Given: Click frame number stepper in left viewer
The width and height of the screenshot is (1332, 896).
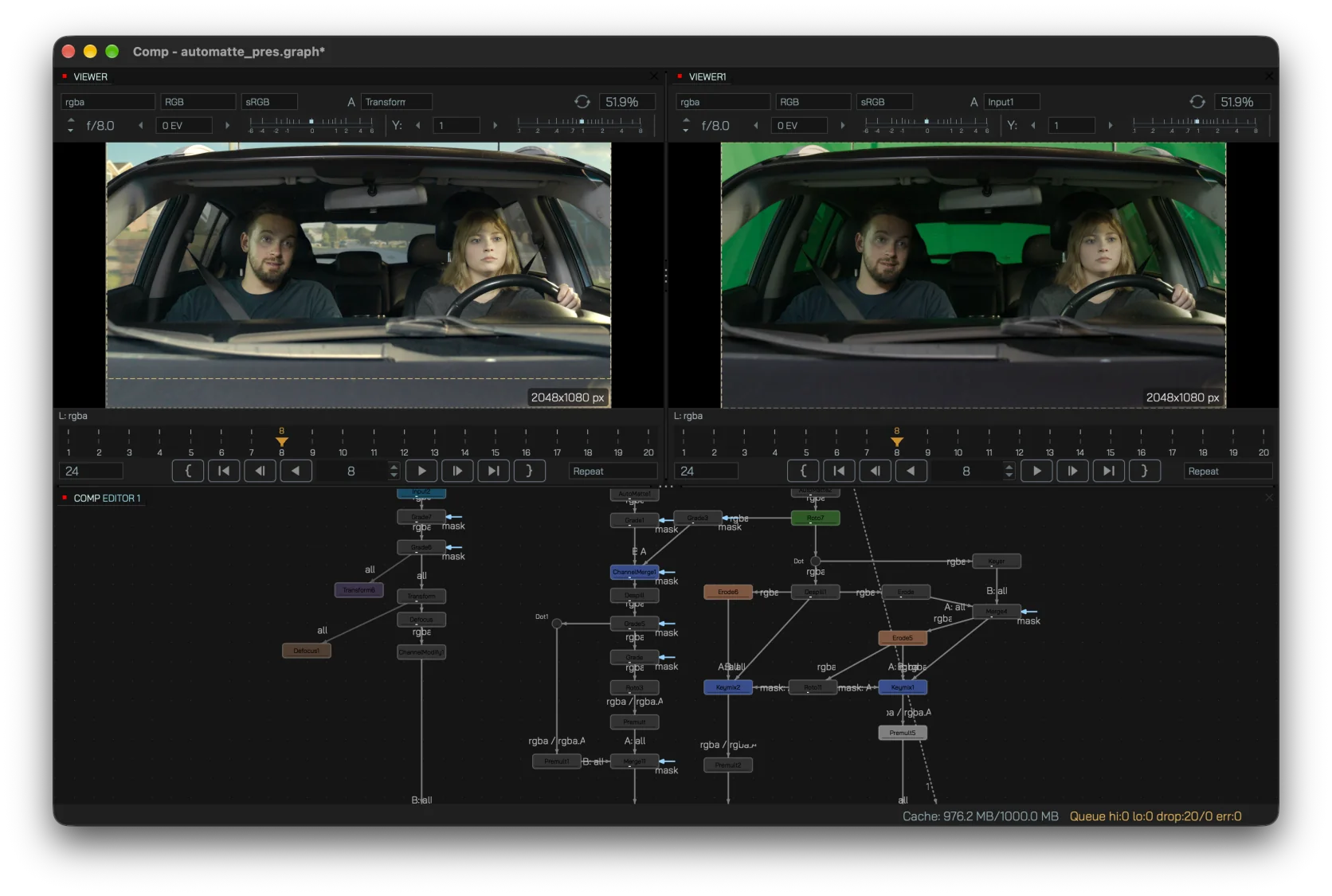Looking at the screenshot, I should (394, 471).
